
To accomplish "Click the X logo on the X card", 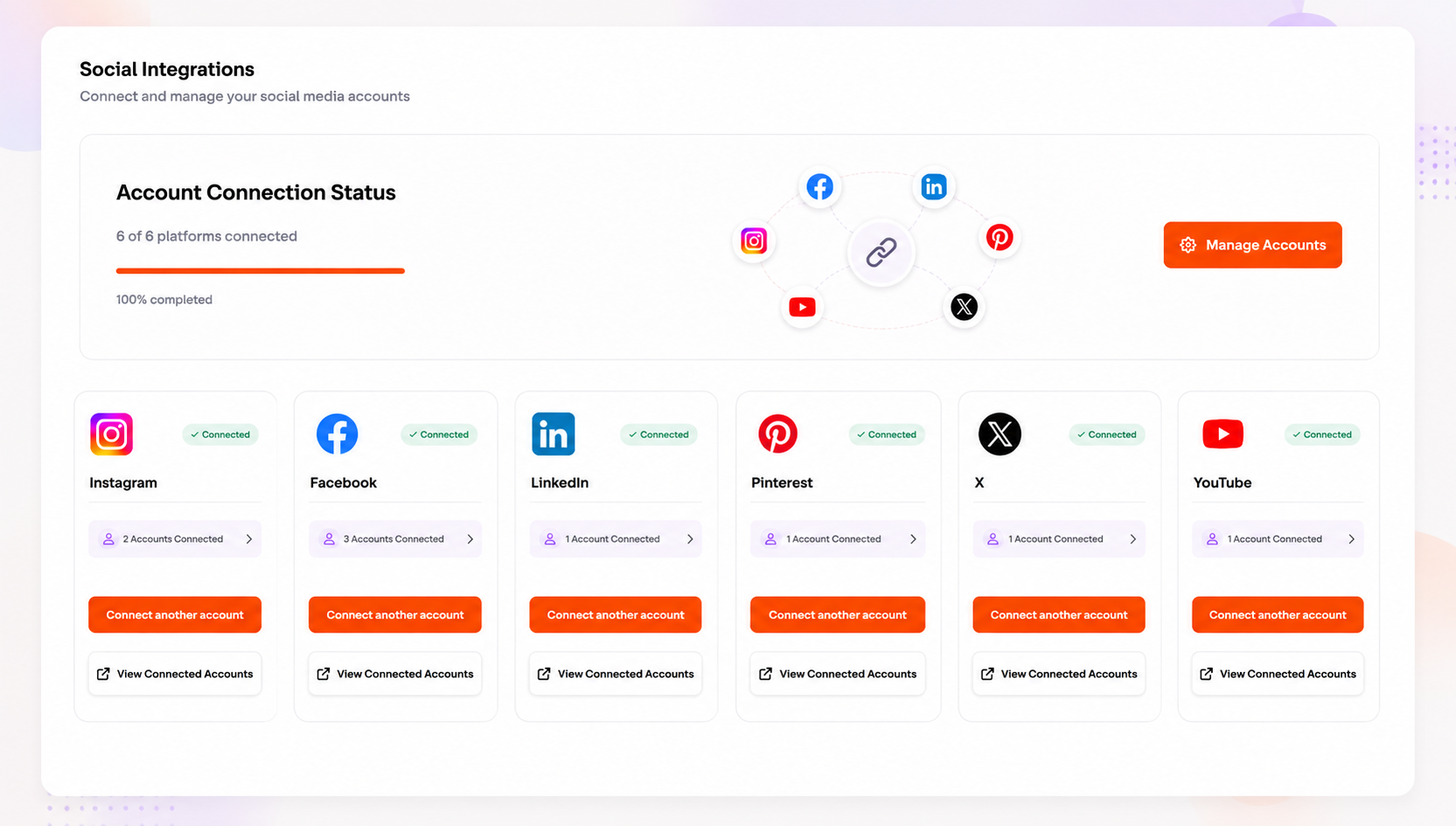I will [x=1000, y=434].
